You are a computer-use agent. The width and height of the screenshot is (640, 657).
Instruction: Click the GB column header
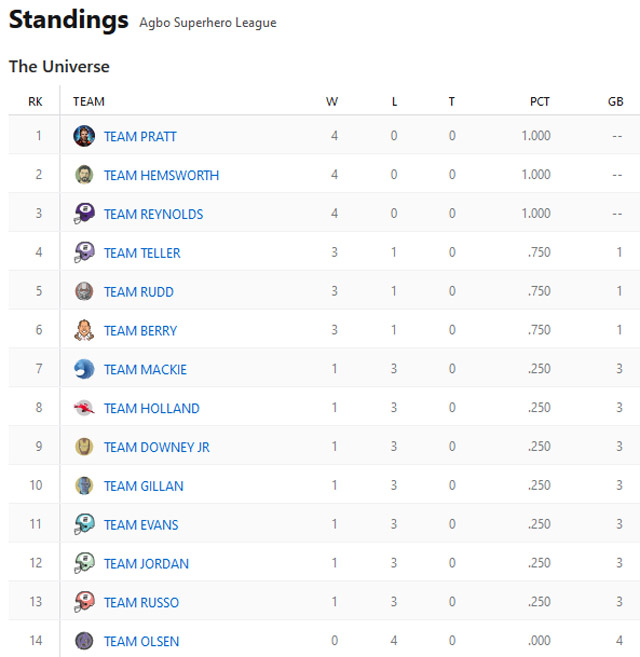pyautogui.click(x=616, y=101)
